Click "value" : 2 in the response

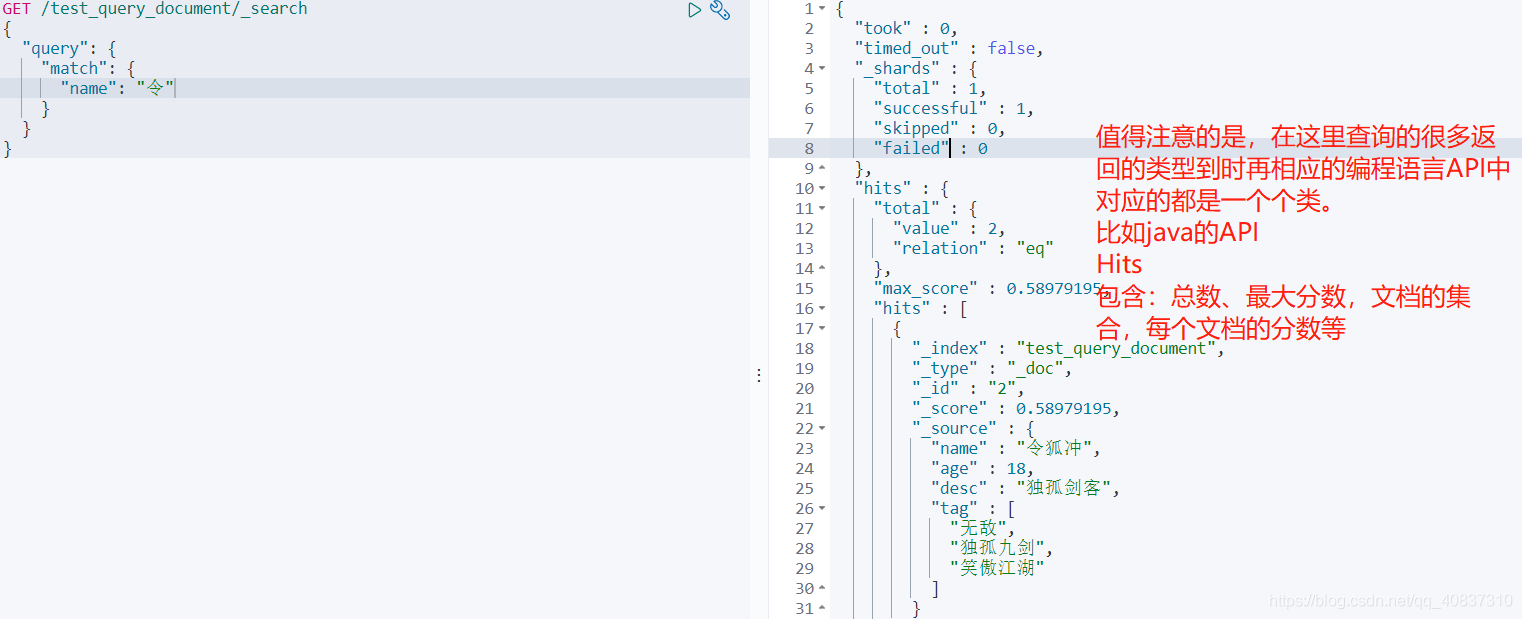948,228
